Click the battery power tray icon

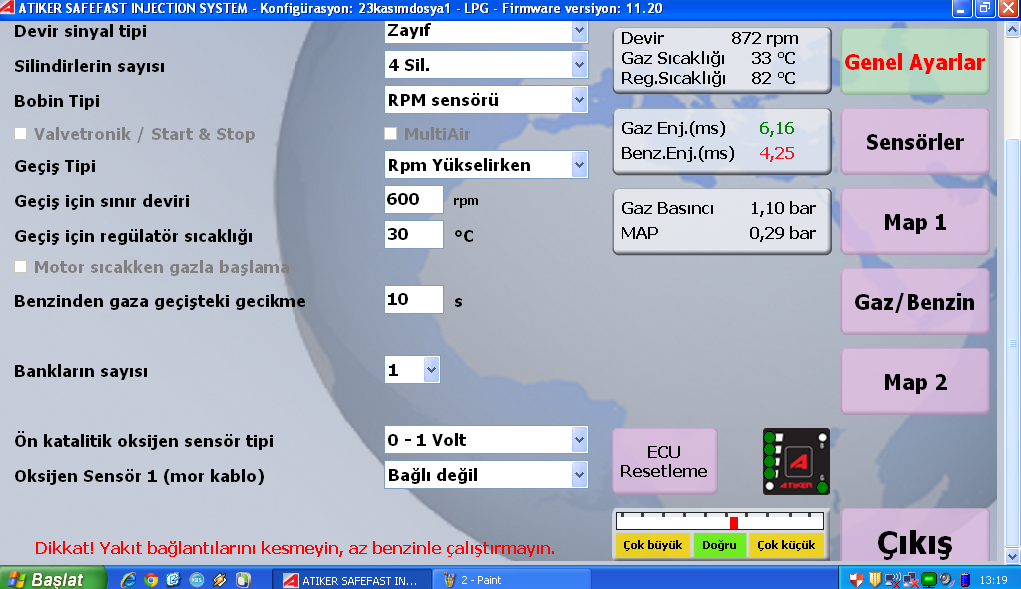[x=965, y=579]
